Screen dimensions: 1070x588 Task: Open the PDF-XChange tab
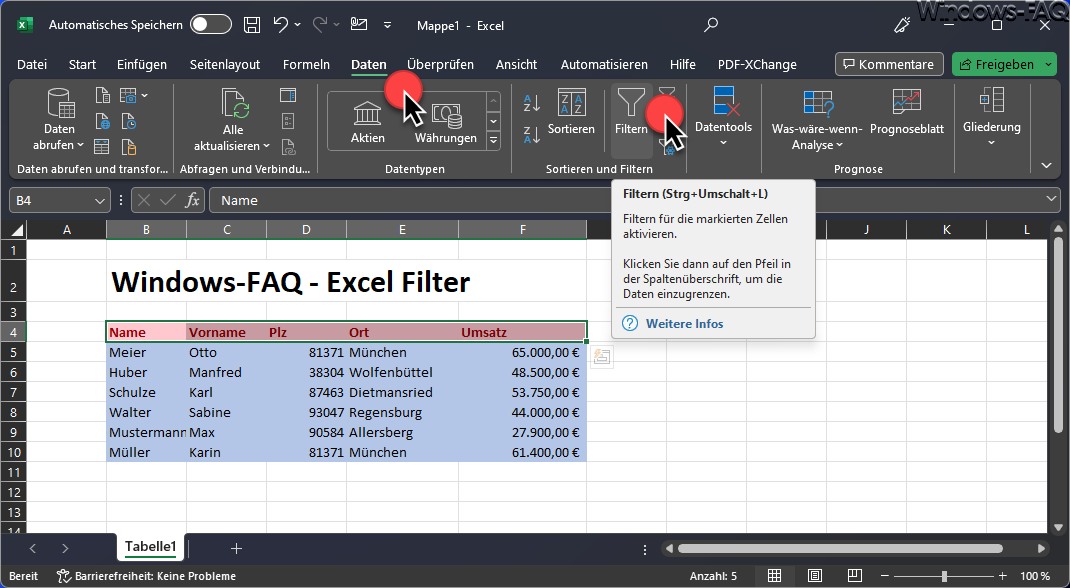(x=757, y=65)
